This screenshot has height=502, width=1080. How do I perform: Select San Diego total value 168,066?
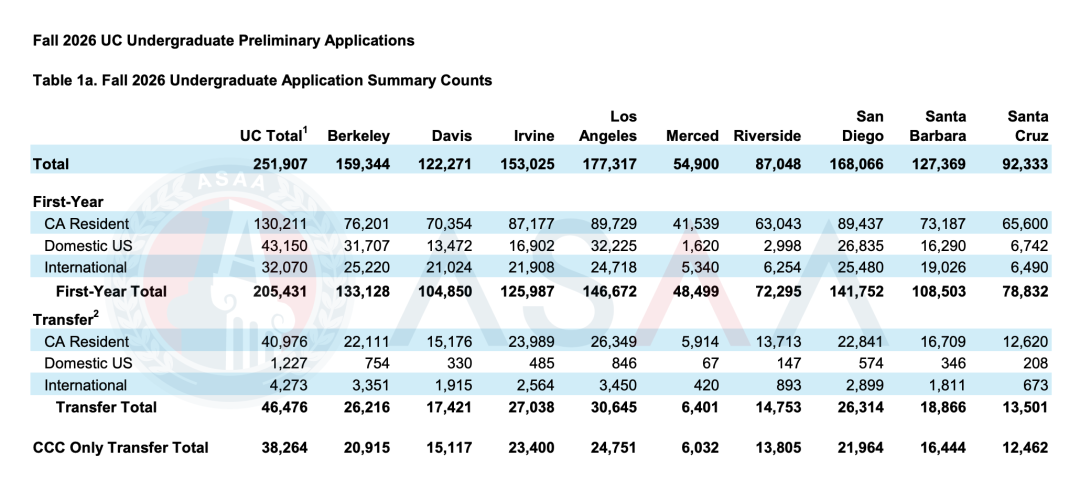pos(855,164)
